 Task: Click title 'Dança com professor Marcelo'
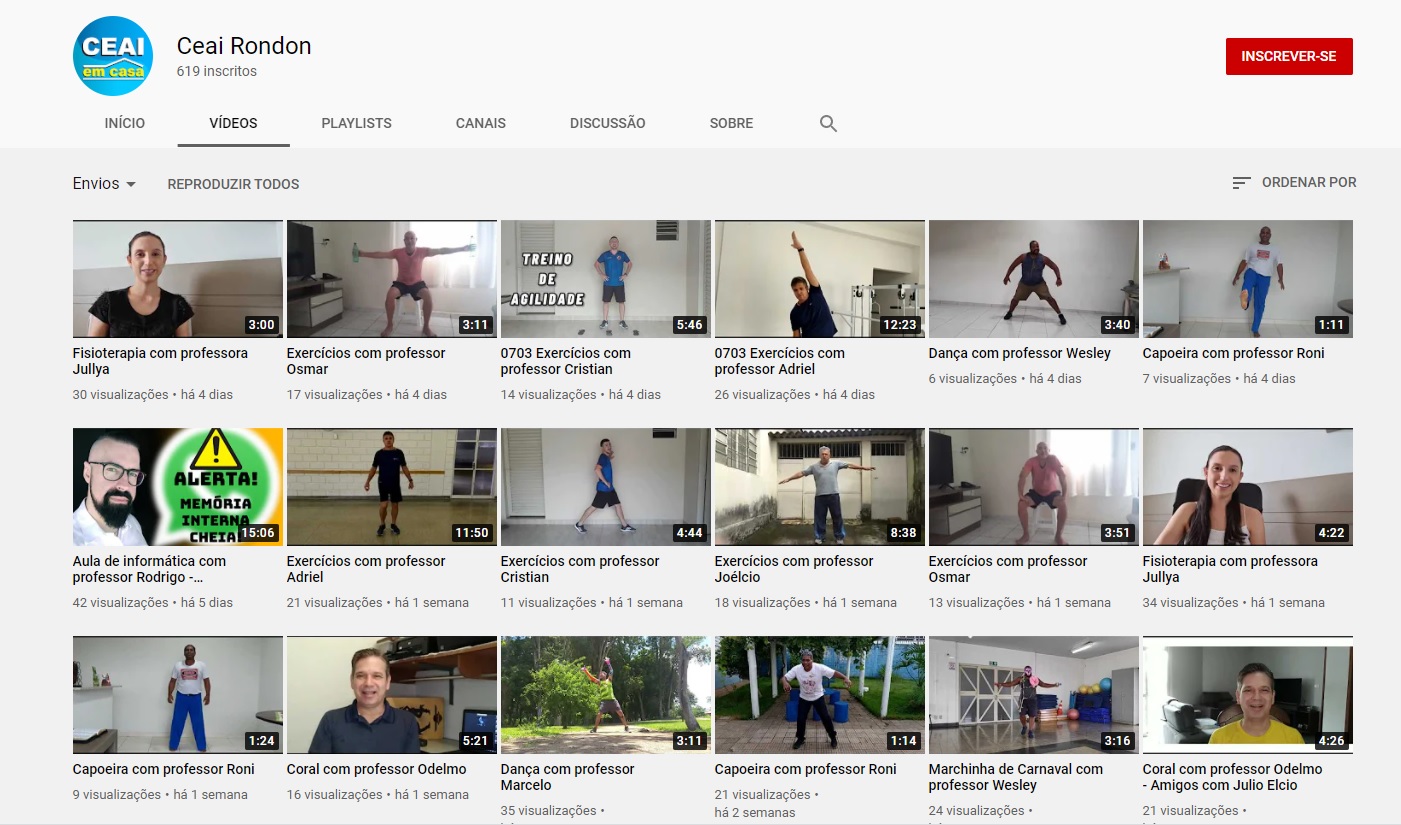coord(568,777)
